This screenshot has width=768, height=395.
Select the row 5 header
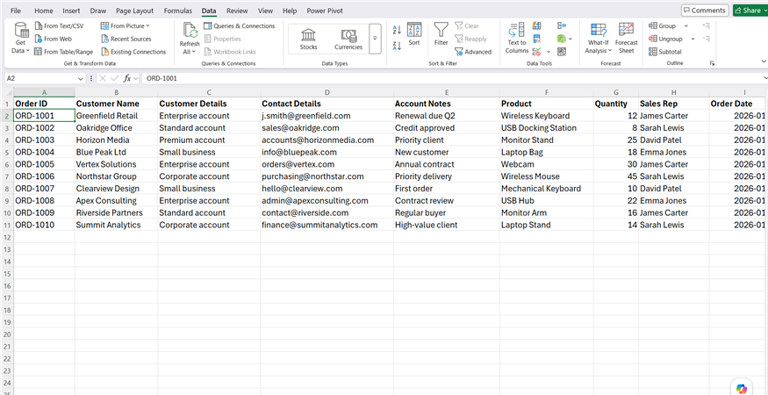click(x=7, y=152)
